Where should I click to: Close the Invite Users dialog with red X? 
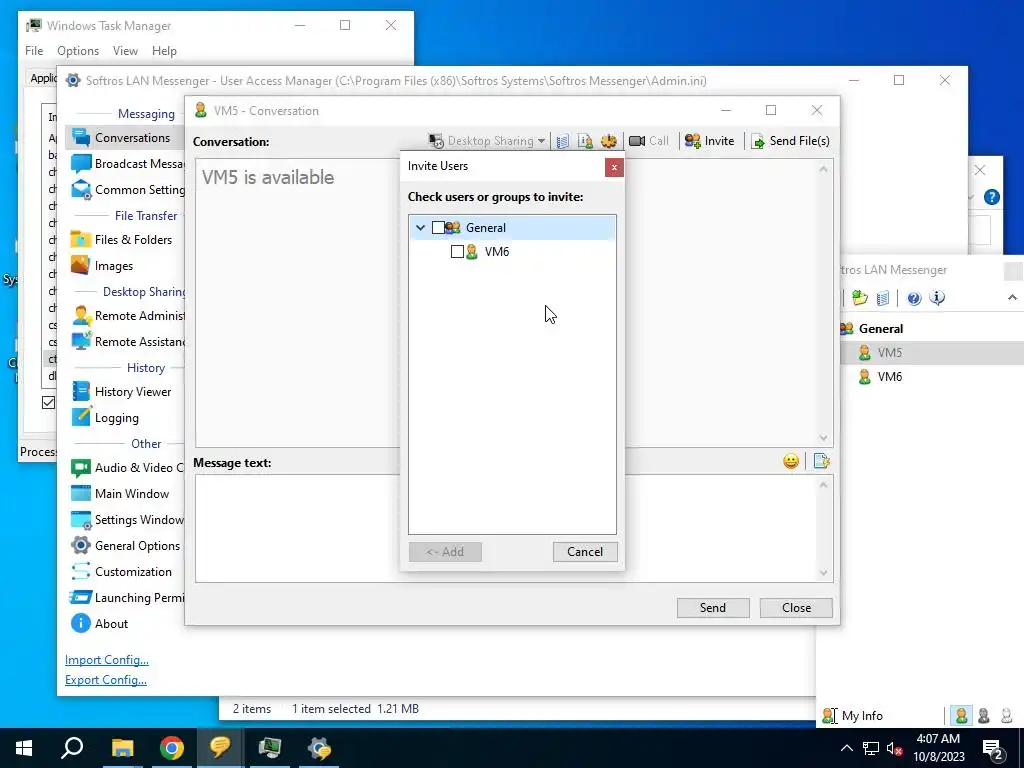click(614, 168)
